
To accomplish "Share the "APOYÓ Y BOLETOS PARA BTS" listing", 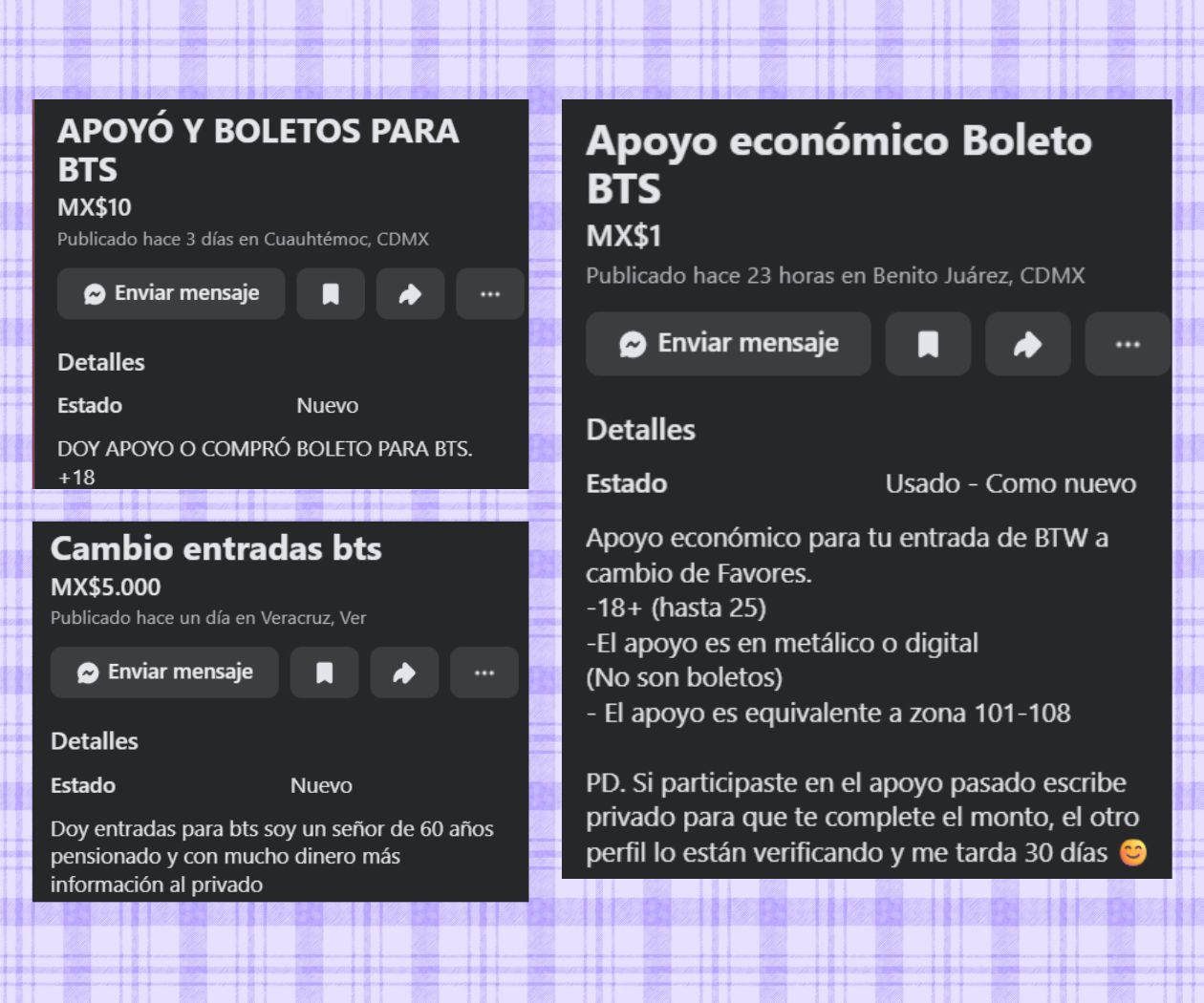I will pyautogui.click(x=410, y=293).
